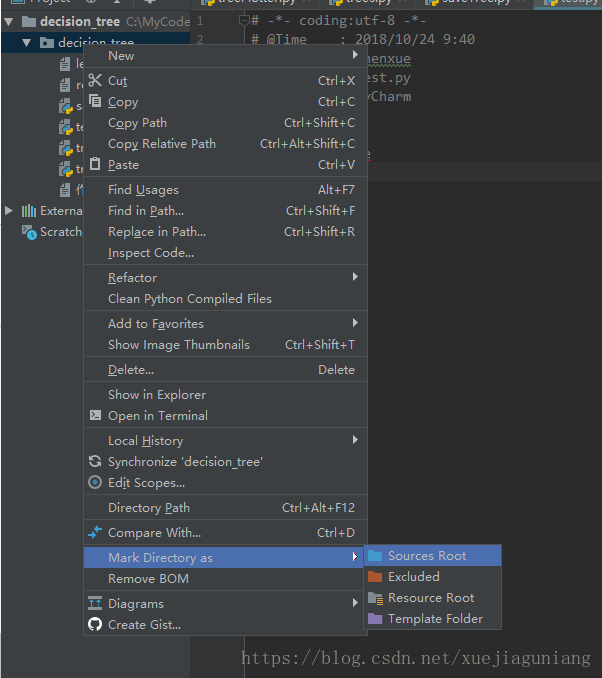Expand the External Libraries node arrow
602x678 pixels.
point(9,211)
